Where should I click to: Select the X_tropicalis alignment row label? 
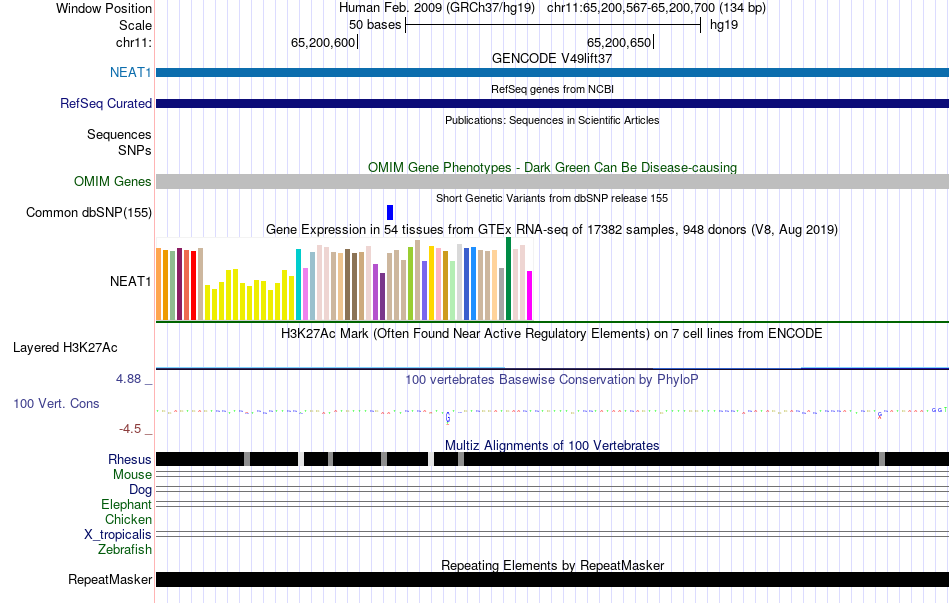click(118, 535)
